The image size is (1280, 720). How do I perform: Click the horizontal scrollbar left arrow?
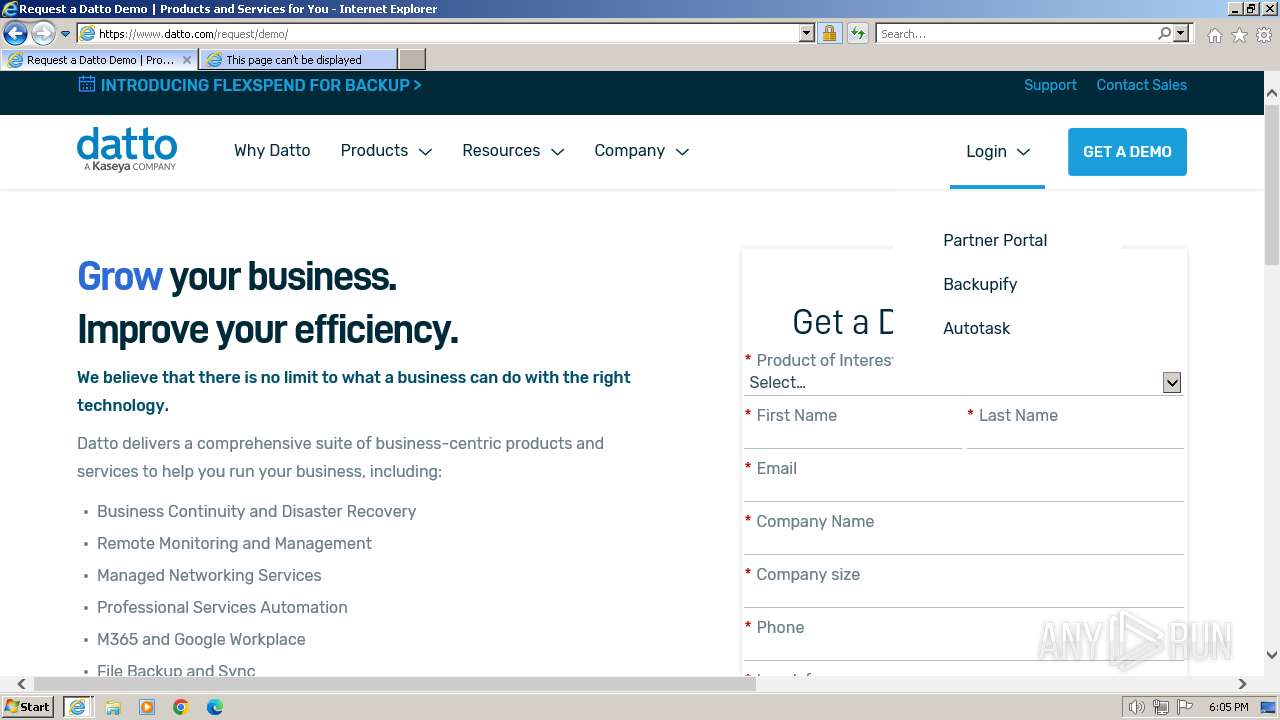pyautogui.click(x=22, y=684)
